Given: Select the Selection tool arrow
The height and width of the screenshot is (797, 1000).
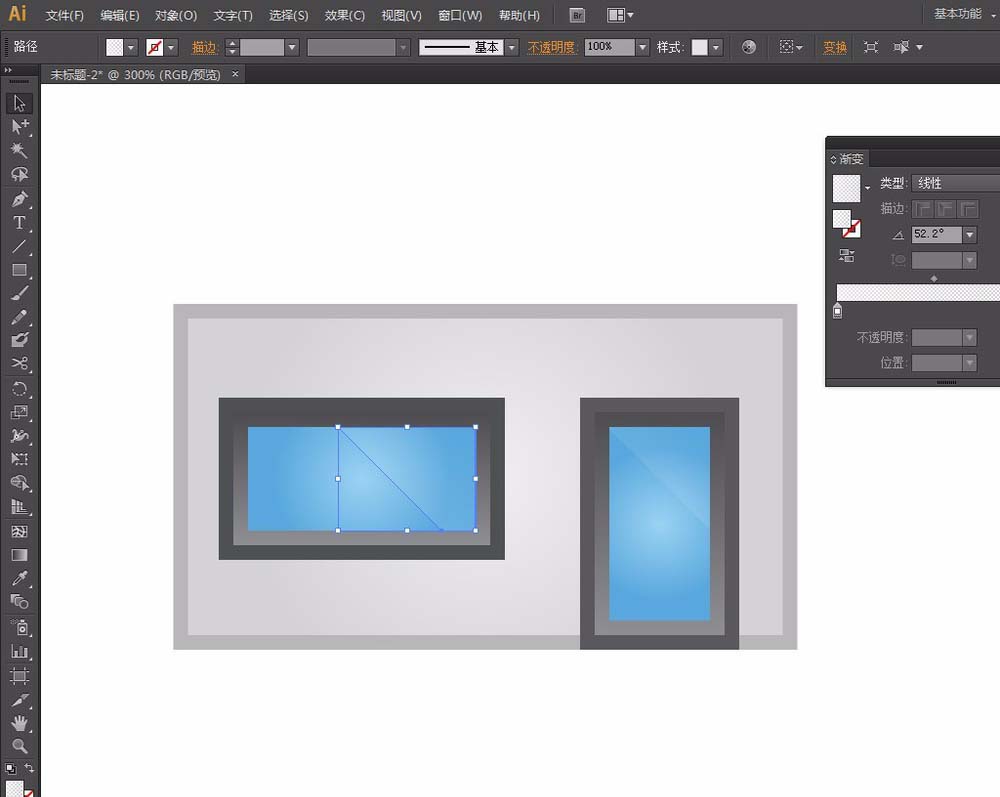Looking at the screenshot, I should point(19,103).
